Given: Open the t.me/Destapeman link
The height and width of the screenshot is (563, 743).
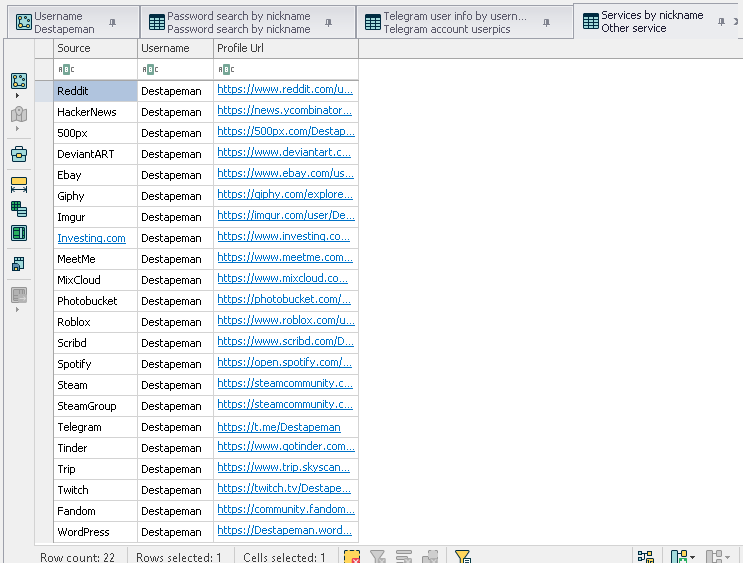Looking at the screenshot, I should point(279,427).
